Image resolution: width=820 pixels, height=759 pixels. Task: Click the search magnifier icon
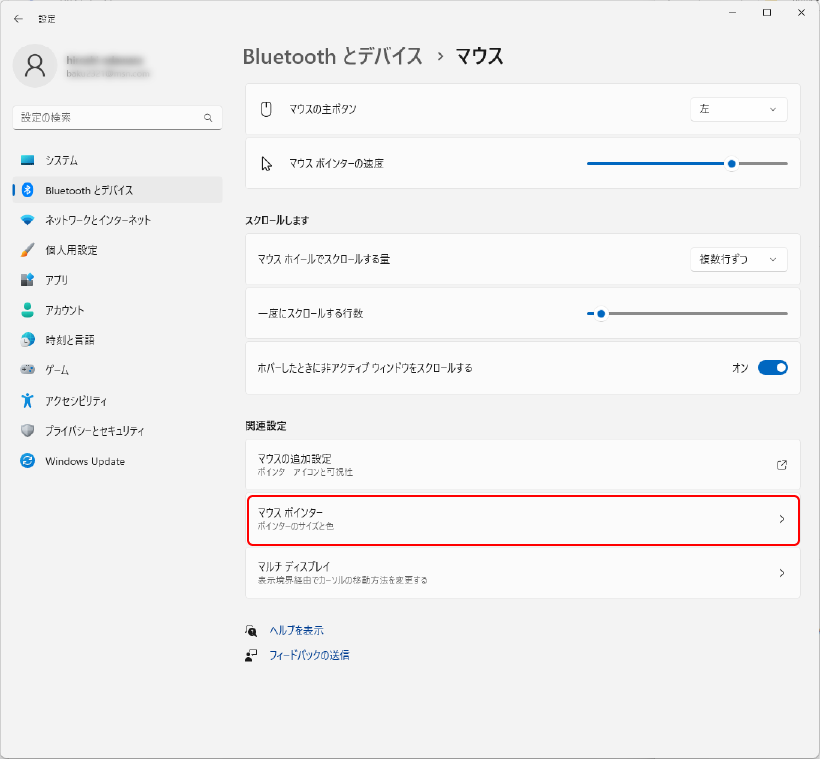click(208, 118)
